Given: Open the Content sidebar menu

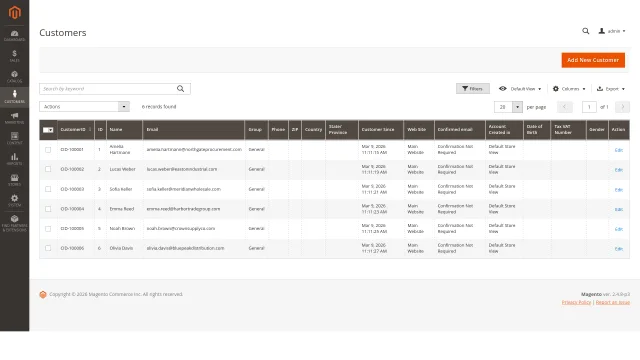Looking at the screenshot, I should [14, 138].
